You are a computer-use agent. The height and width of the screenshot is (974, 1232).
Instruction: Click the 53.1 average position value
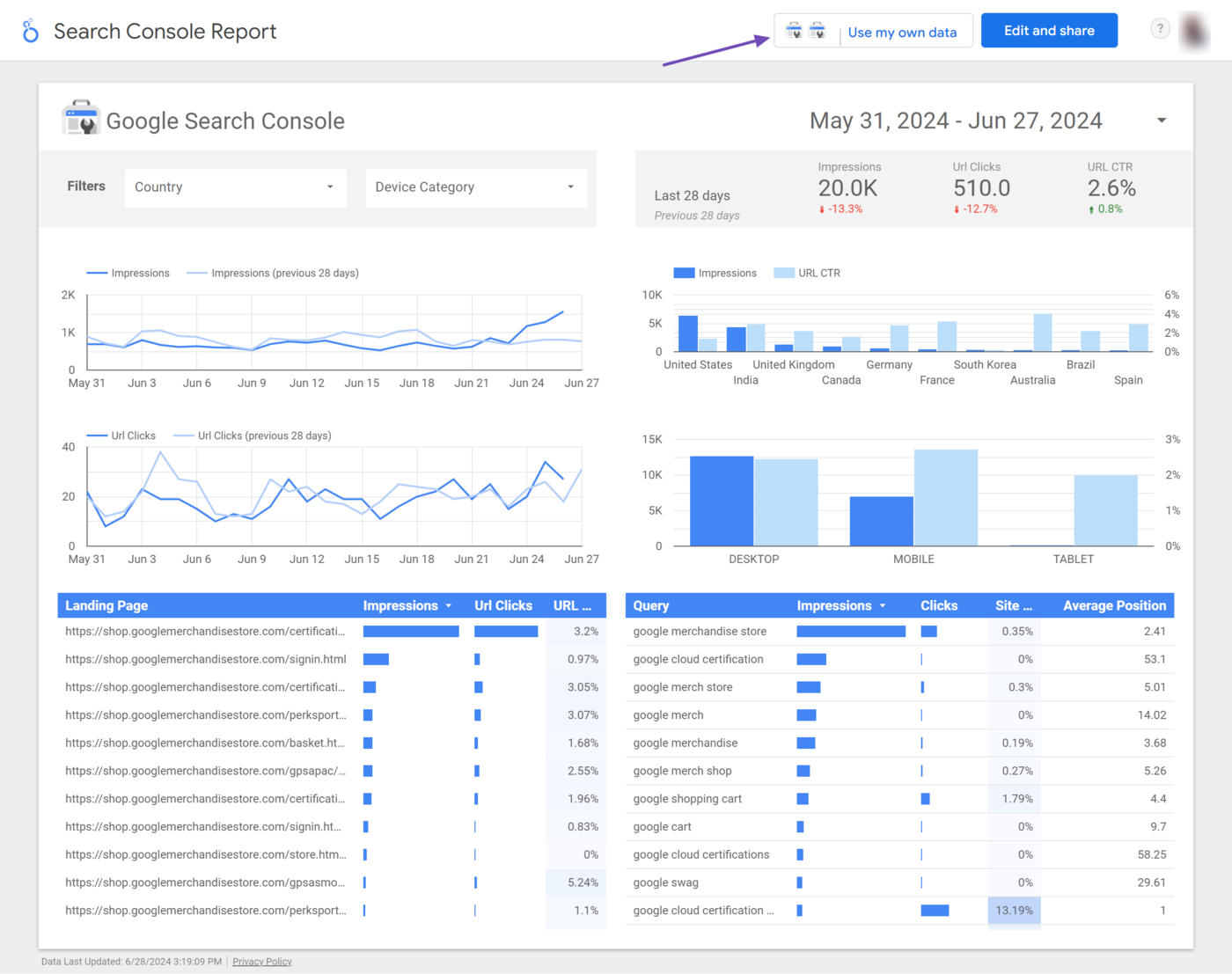tap(1155, 659)
